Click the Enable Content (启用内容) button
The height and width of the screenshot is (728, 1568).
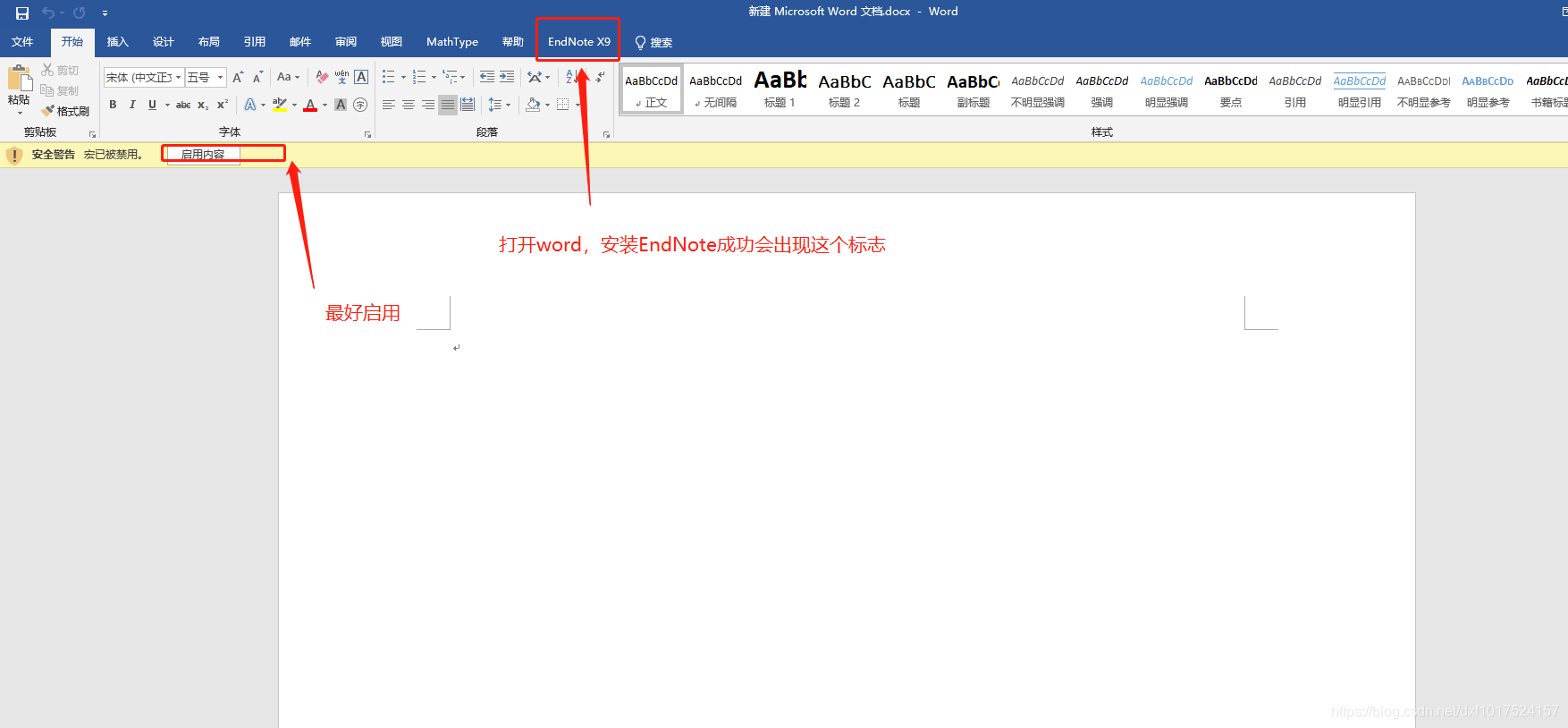pyautogui.click(x=203, y=155)
